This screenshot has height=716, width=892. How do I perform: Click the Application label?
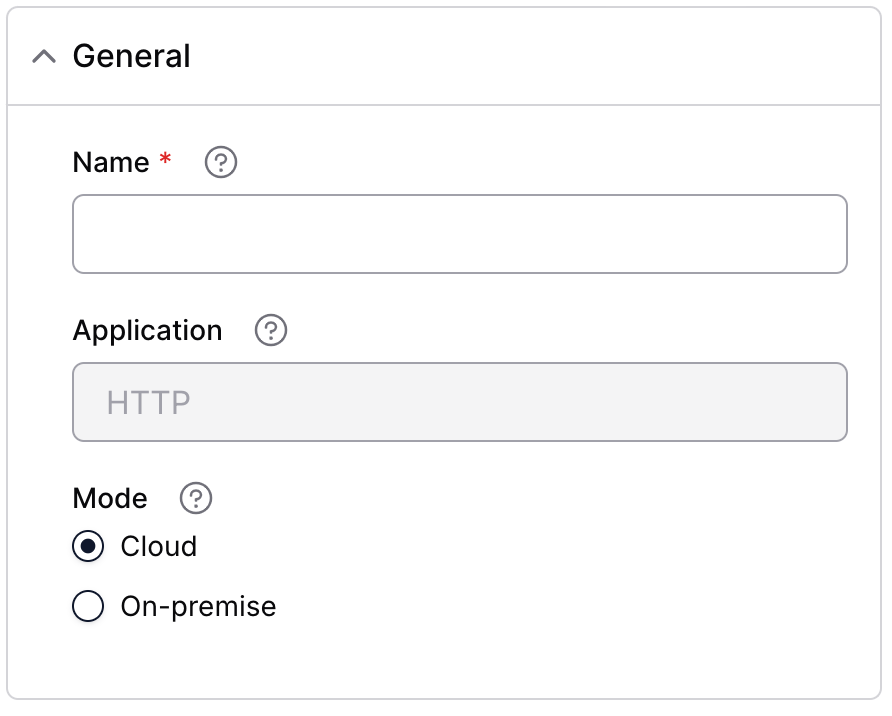click(147, 330)
